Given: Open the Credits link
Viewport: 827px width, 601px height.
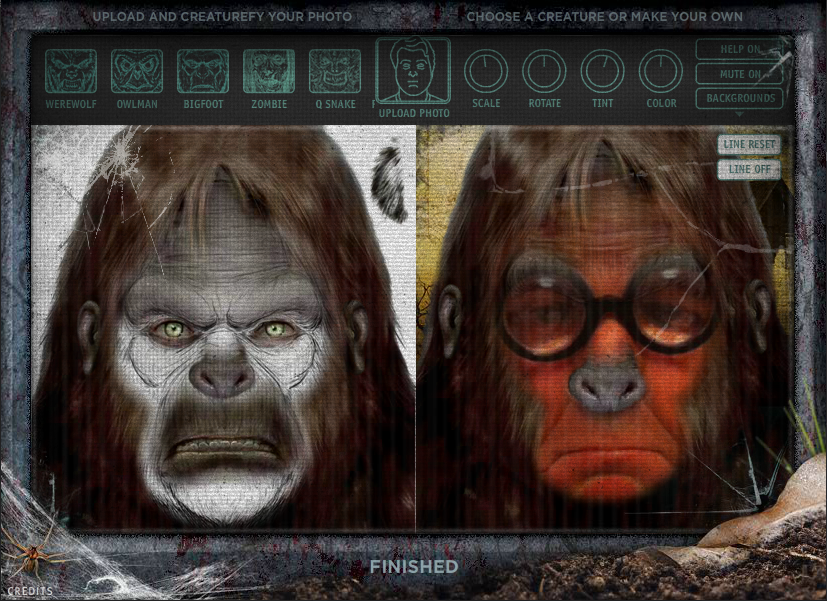Looking at the screenshot, I should (30, 592).
